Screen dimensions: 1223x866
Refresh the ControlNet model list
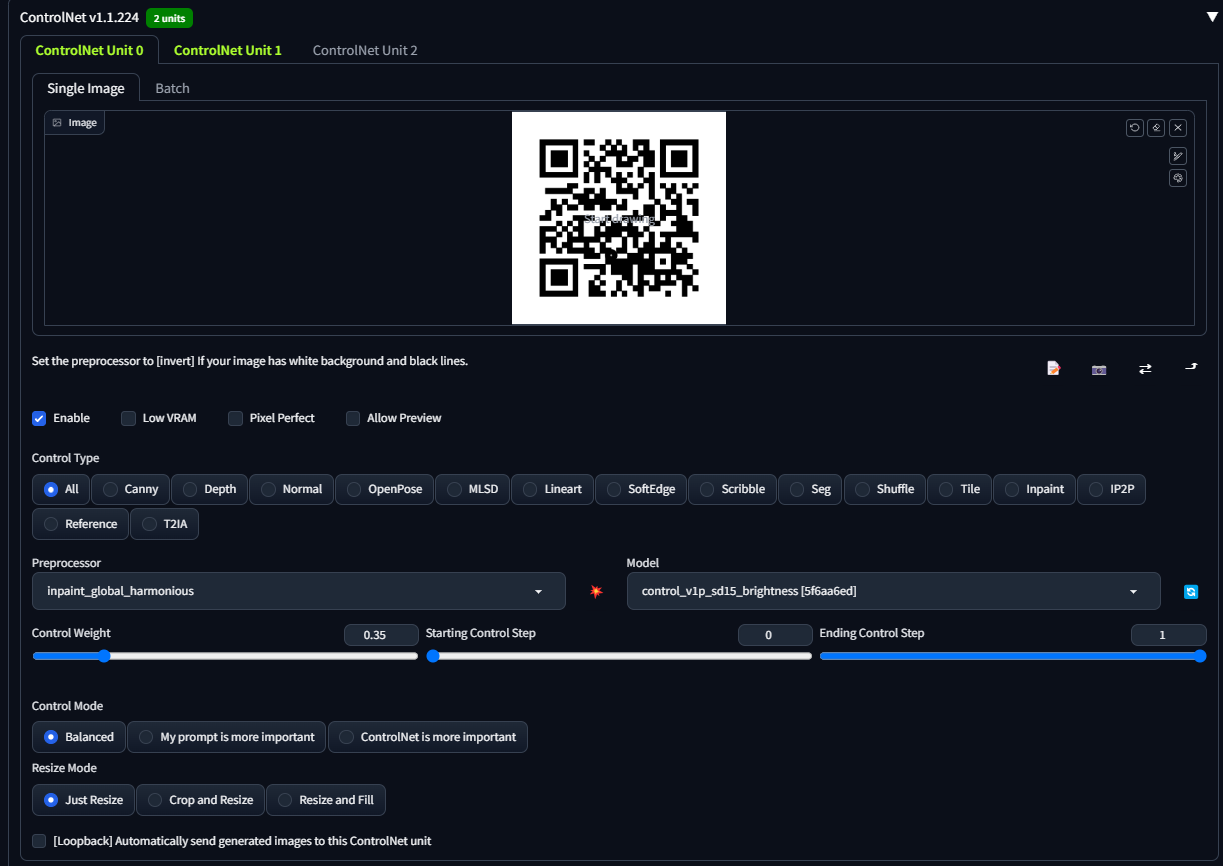(x=1190, y=591)
